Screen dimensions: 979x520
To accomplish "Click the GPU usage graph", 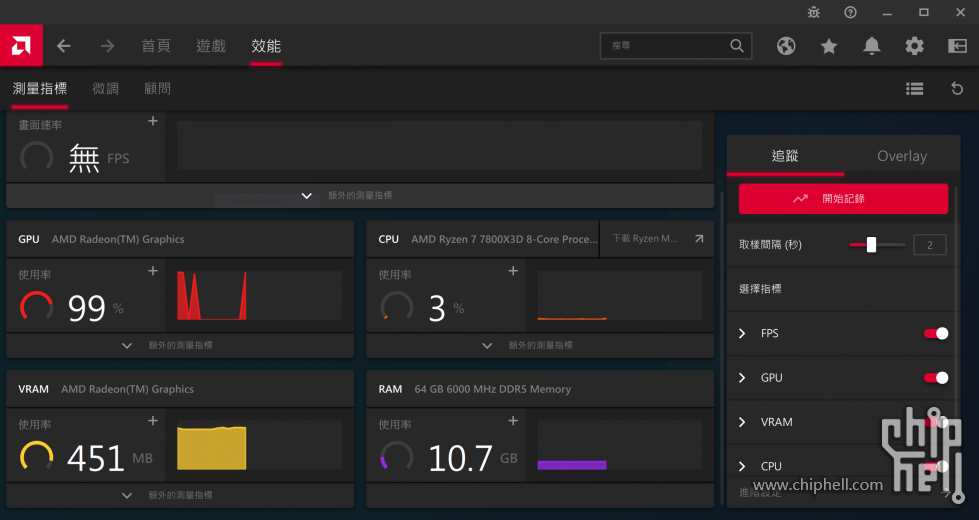I will pyautogui.click(x=259, y=295).
